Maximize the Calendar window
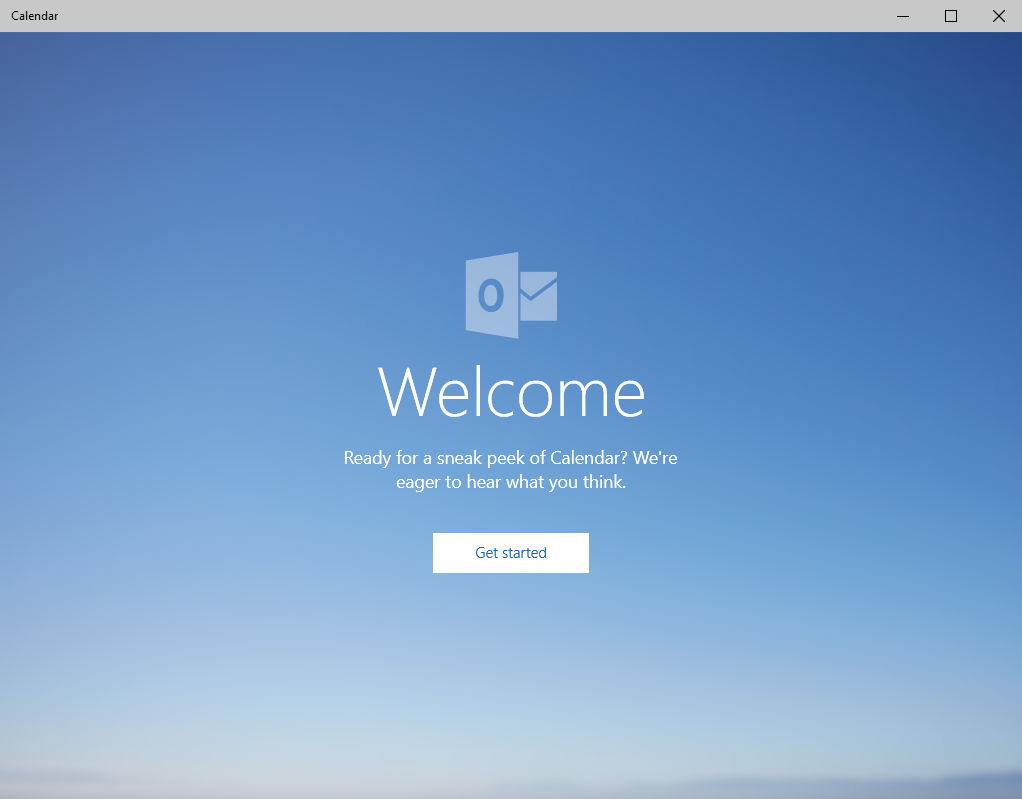Viewport: 1022px width, 799px height. click(951, 16)
